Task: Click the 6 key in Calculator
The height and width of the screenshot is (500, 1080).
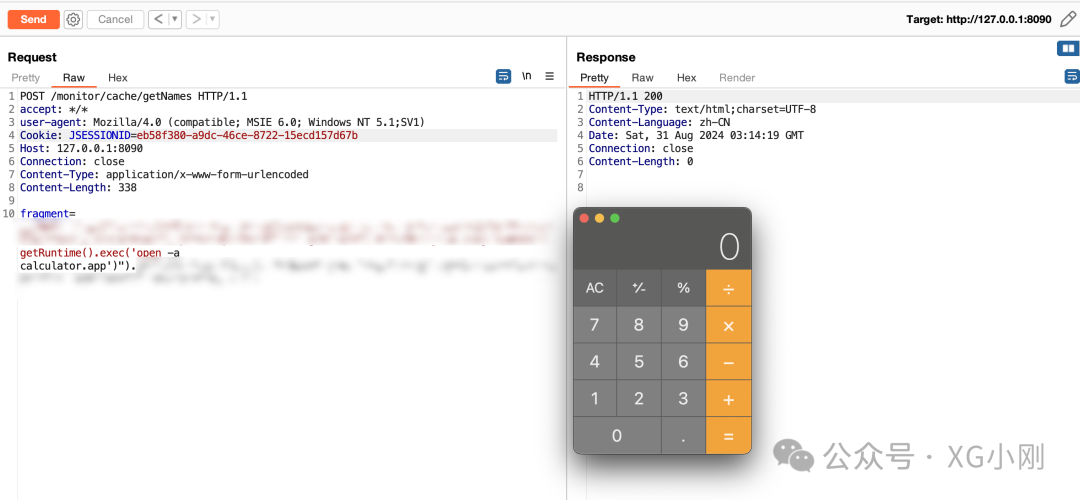Action: coord(683,362)
